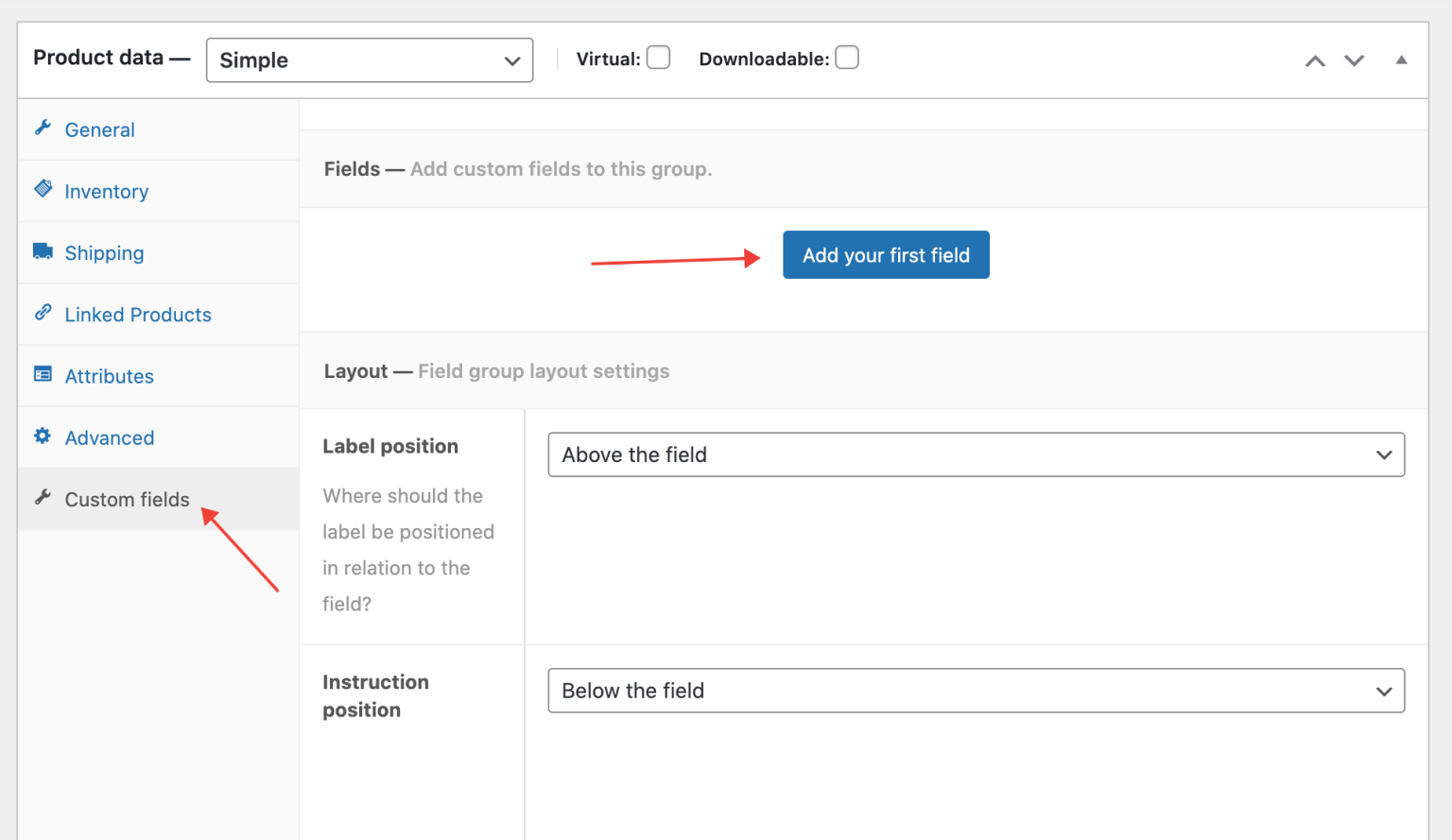Select the truck icon beside Shipping

(x=43, y=251)
